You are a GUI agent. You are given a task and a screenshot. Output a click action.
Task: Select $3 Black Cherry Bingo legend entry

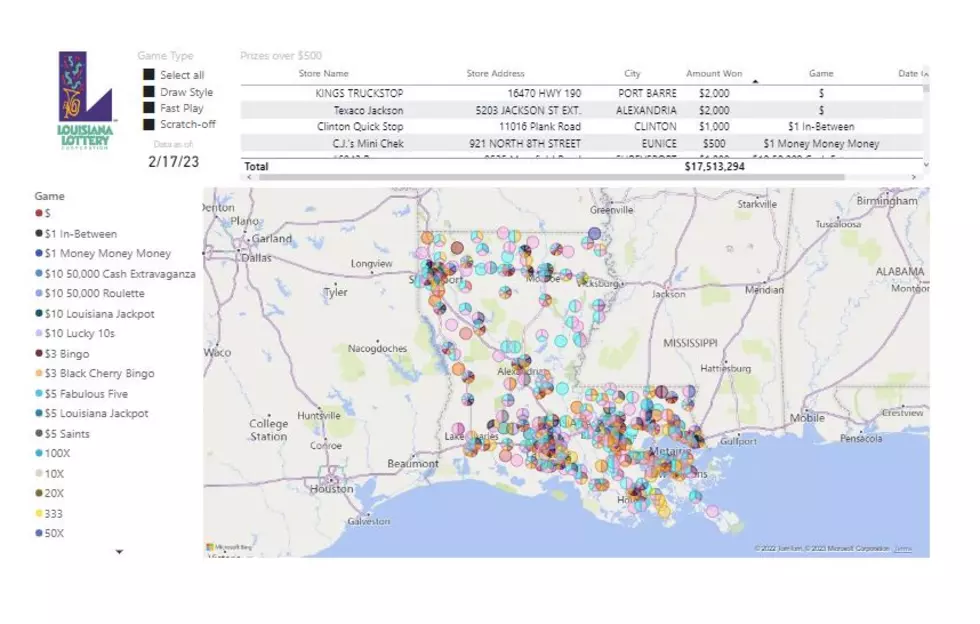(x=95, y=373)
